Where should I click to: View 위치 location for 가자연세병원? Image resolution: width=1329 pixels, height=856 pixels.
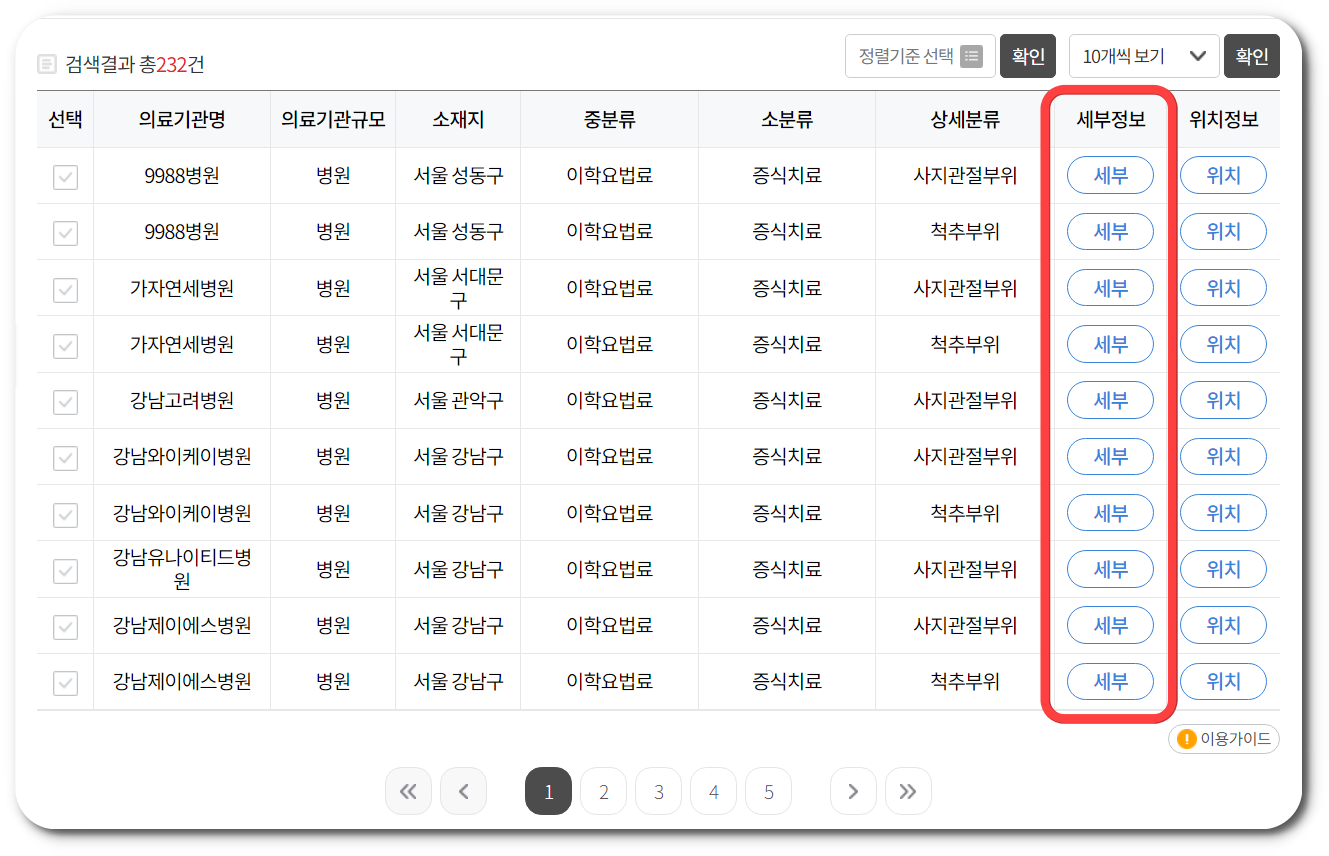(1223, 288)
